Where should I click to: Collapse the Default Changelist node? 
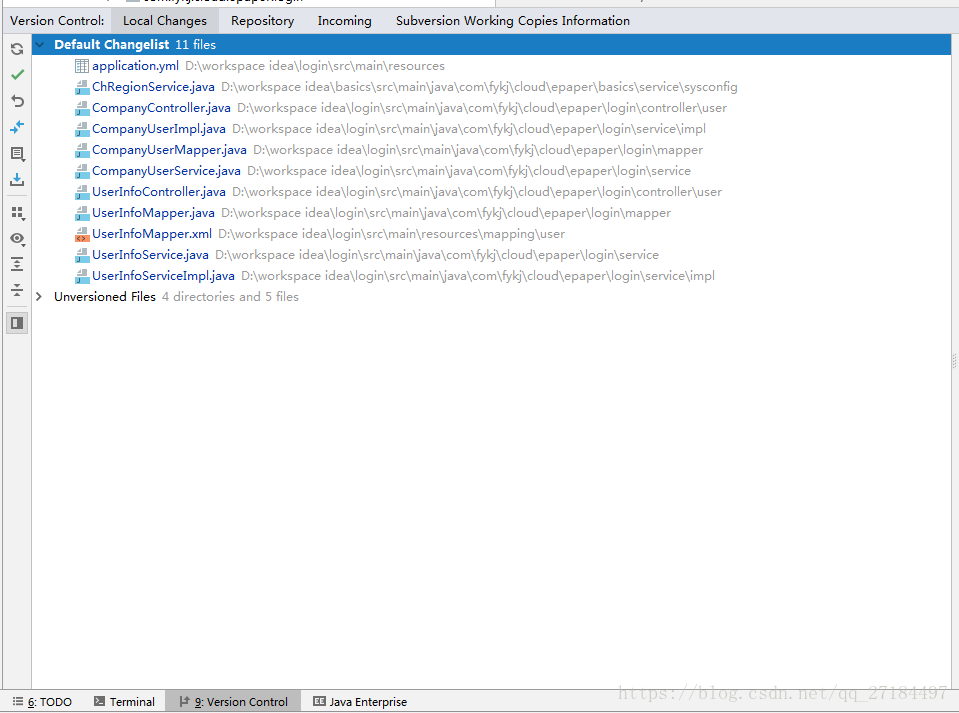coord(38,44)
